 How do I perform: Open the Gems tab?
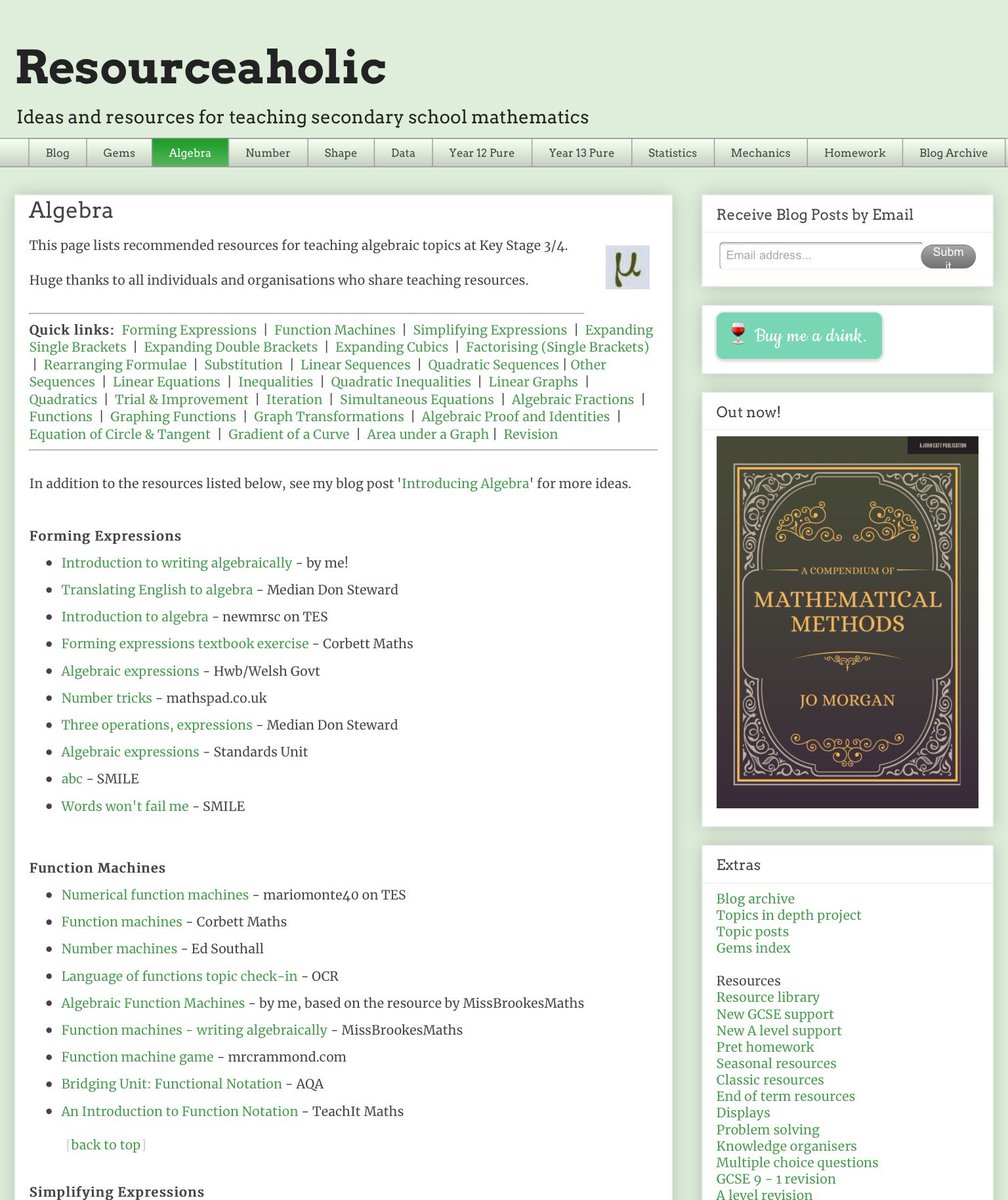coord(119,153)
